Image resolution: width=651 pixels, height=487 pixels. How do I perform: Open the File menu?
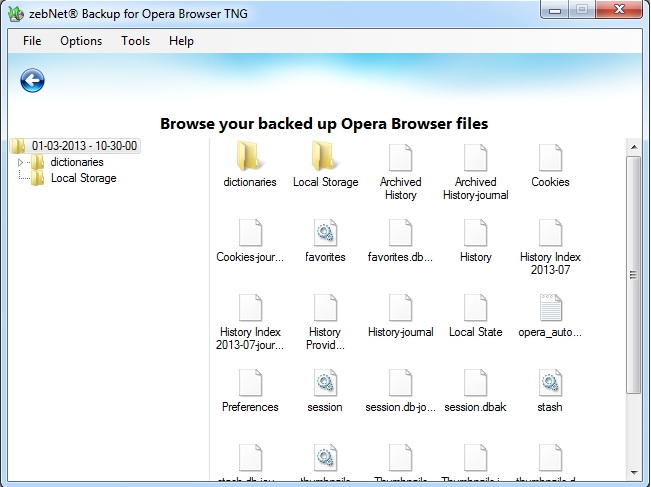32,41
